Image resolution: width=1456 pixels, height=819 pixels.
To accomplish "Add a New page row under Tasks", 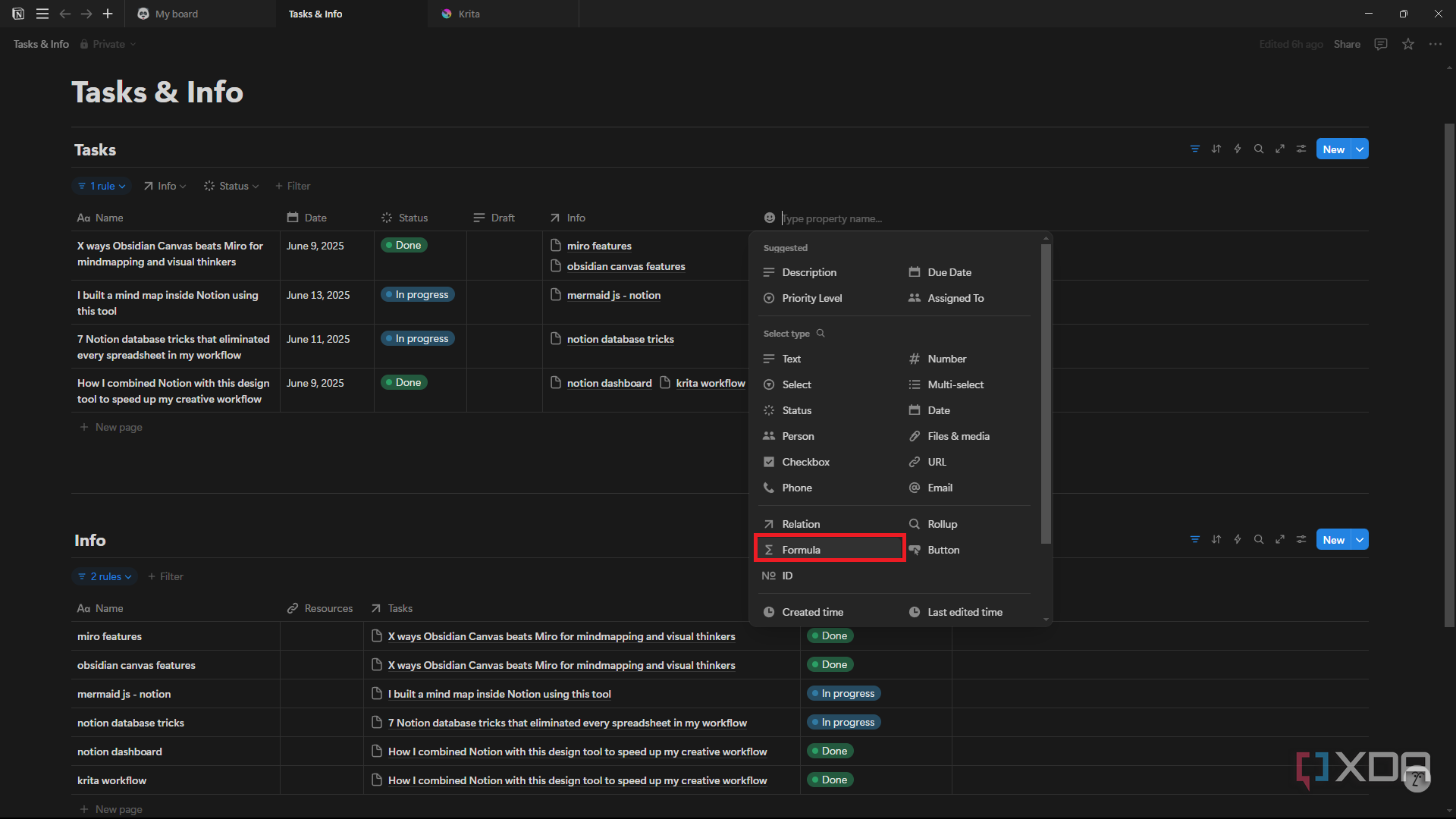I will click(x=111, y=427).
